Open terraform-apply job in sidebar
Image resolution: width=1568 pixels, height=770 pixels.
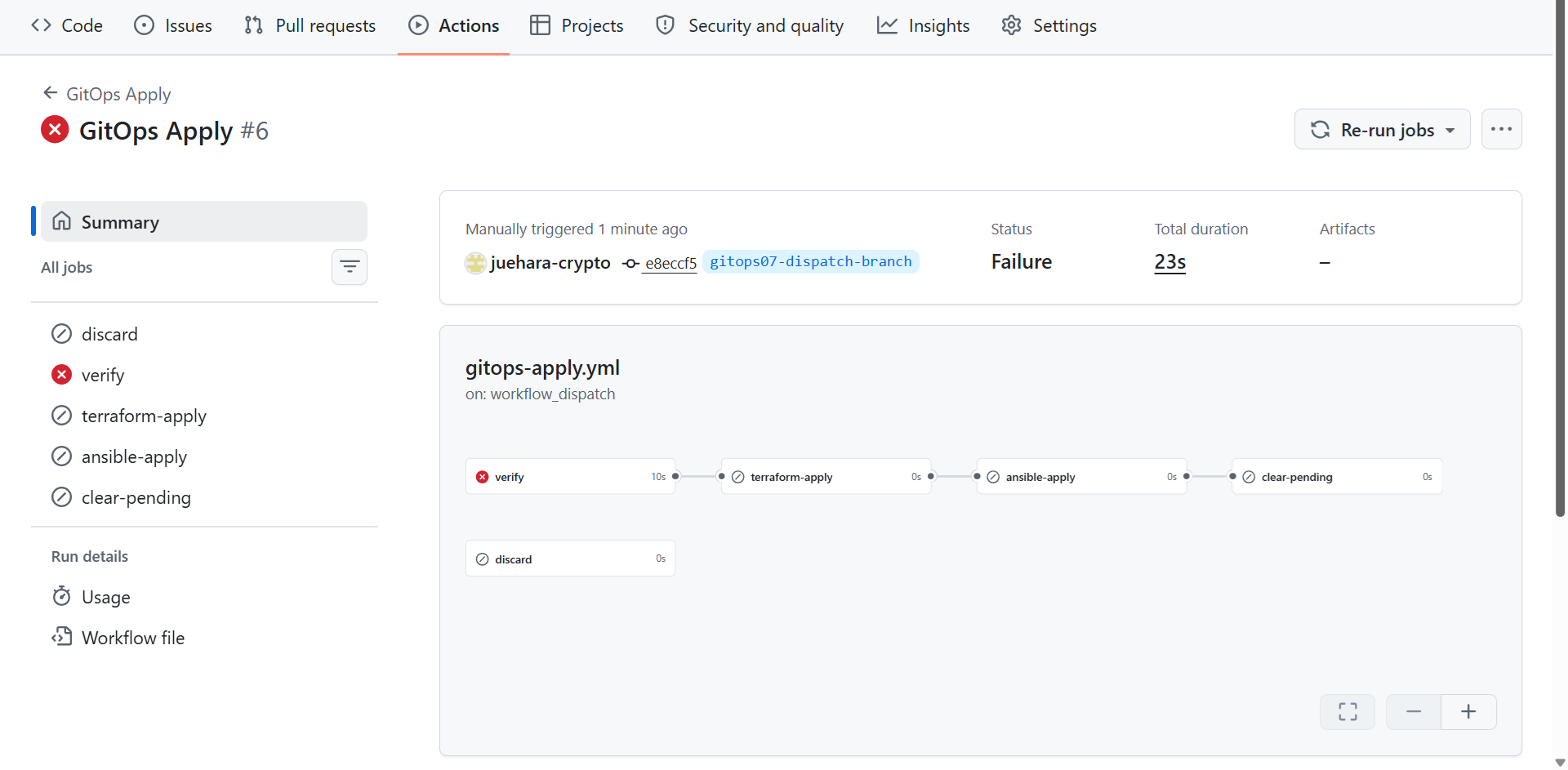pyautogui.click(x=204, y=416)
